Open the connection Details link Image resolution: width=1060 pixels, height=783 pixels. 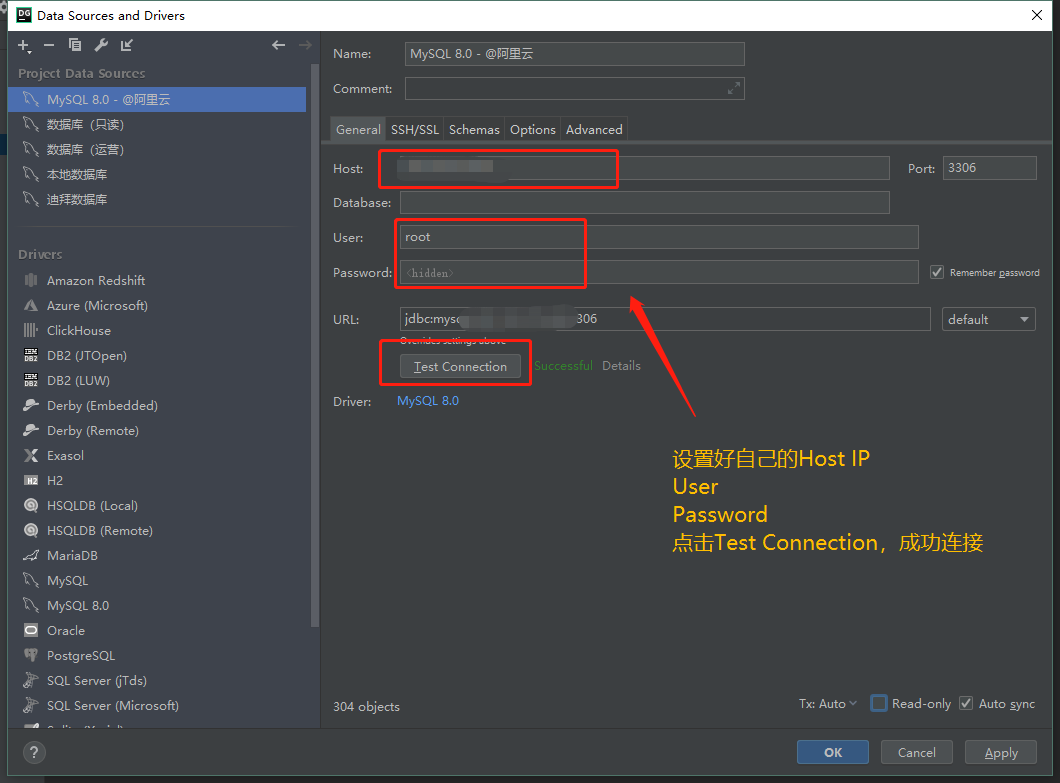[621, 366]
